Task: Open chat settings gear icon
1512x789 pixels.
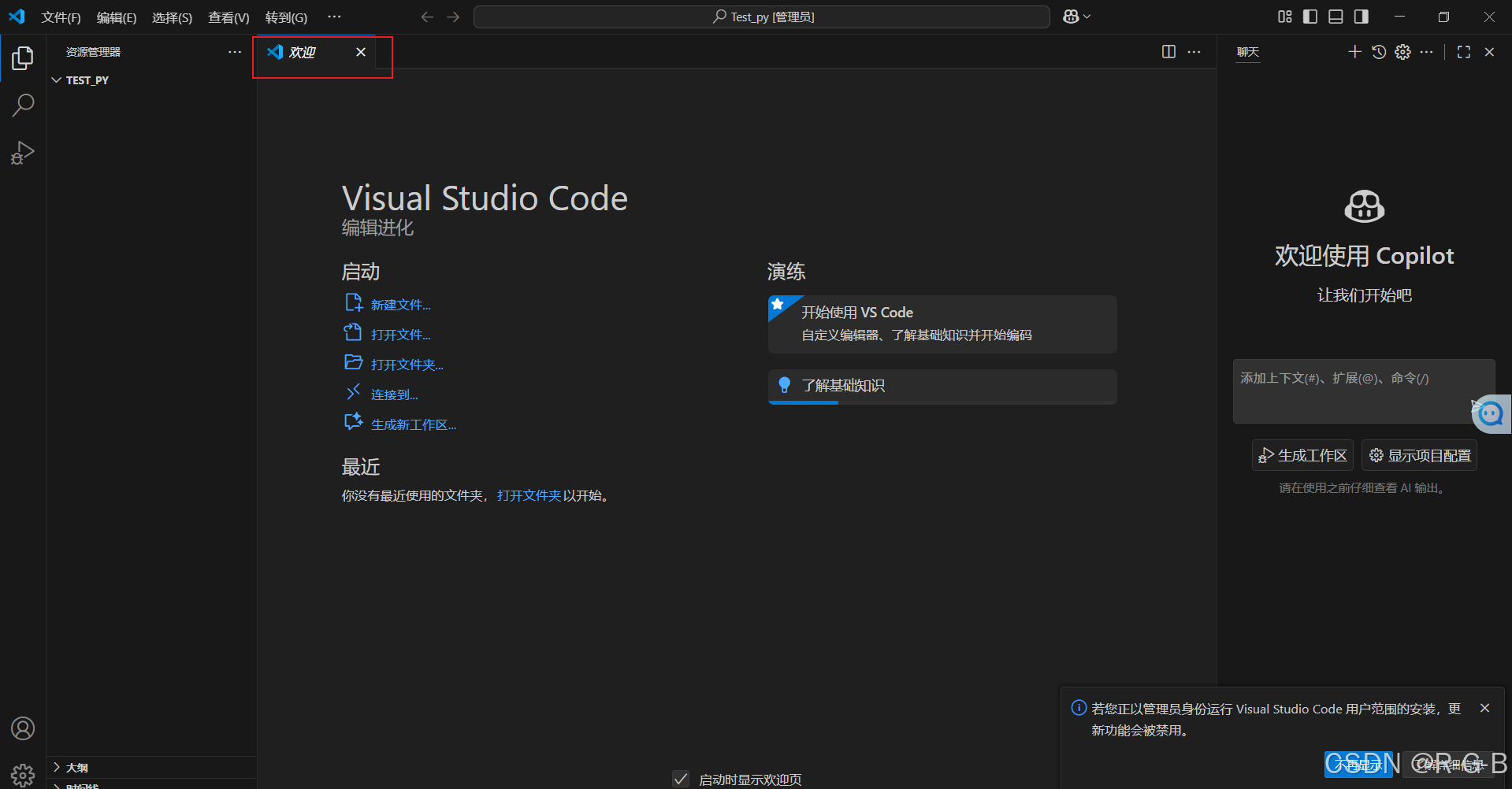Action: [1403, 51]
